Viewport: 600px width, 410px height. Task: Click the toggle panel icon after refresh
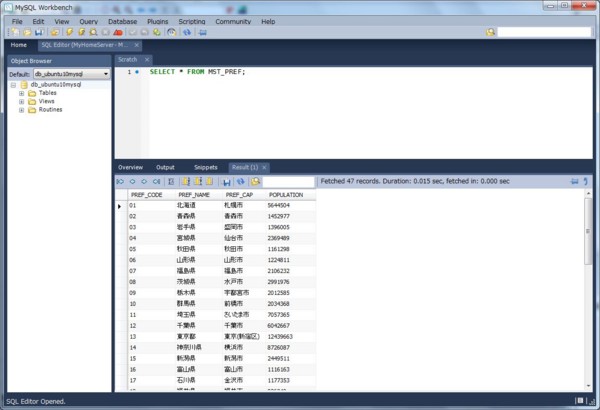click(x=203, y=33)
